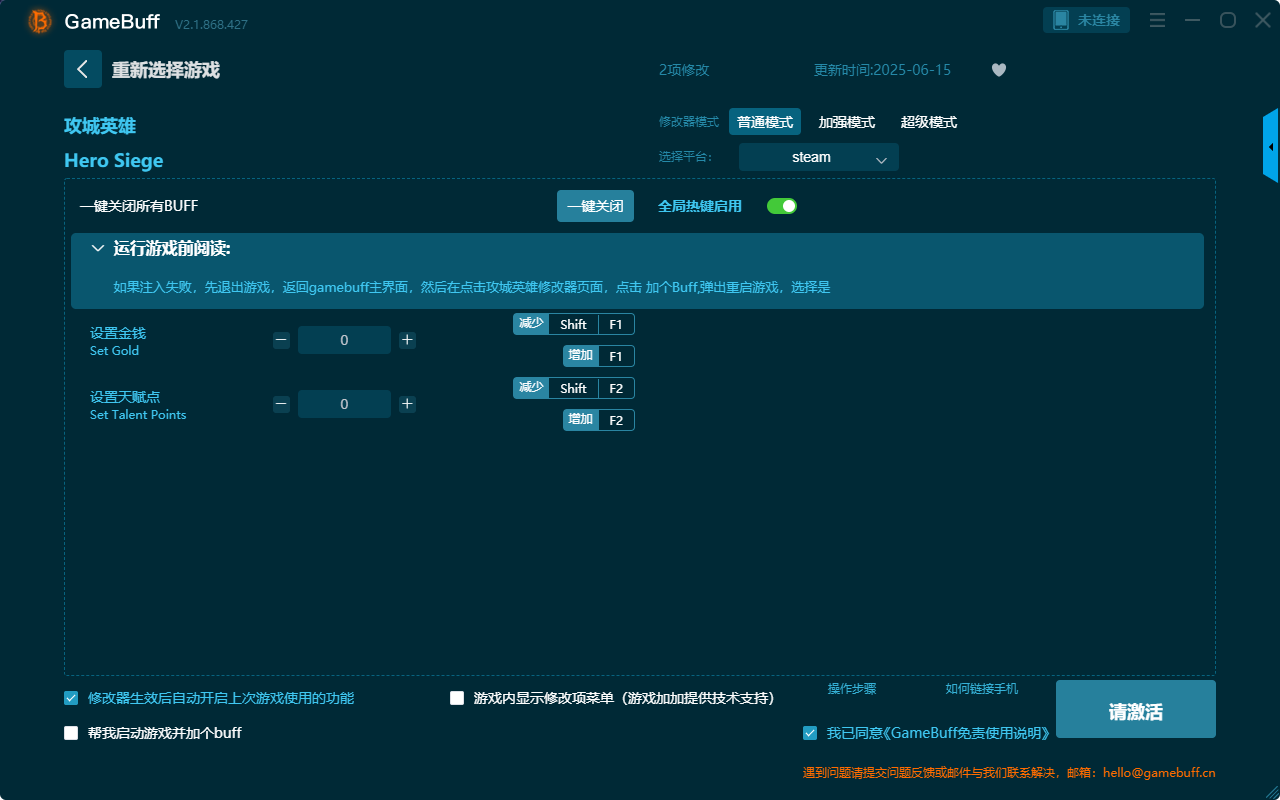The width and height of the screenshot is (1280, 800).
Task: Switch to 加强模式 tab
Action: pos(847,122)
